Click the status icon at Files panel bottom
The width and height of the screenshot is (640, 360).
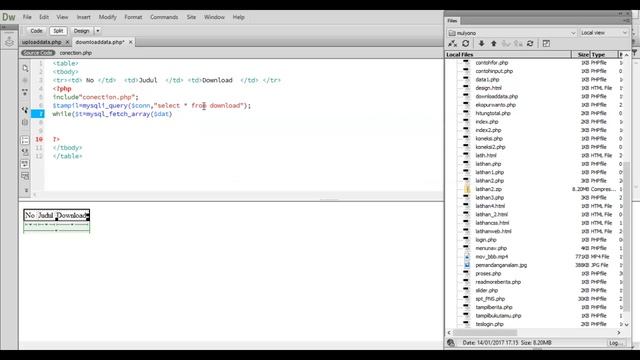coord(451,343)
